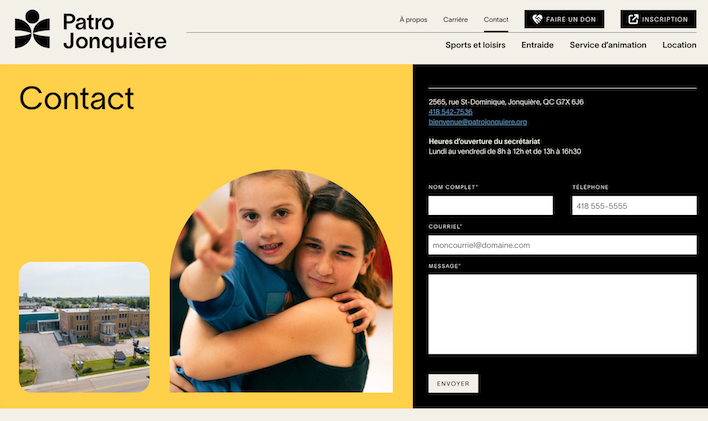Focus the Téléphone input field

coord(634,206)
